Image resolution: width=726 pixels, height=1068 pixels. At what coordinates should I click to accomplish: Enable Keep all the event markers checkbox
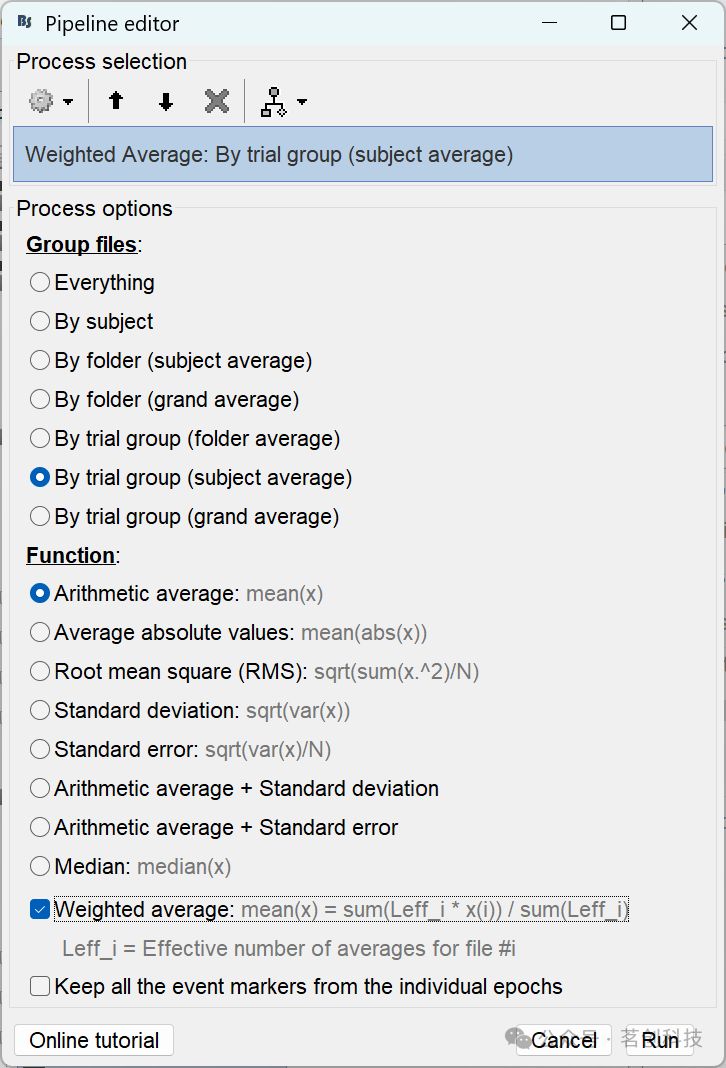tap(40, 986)
